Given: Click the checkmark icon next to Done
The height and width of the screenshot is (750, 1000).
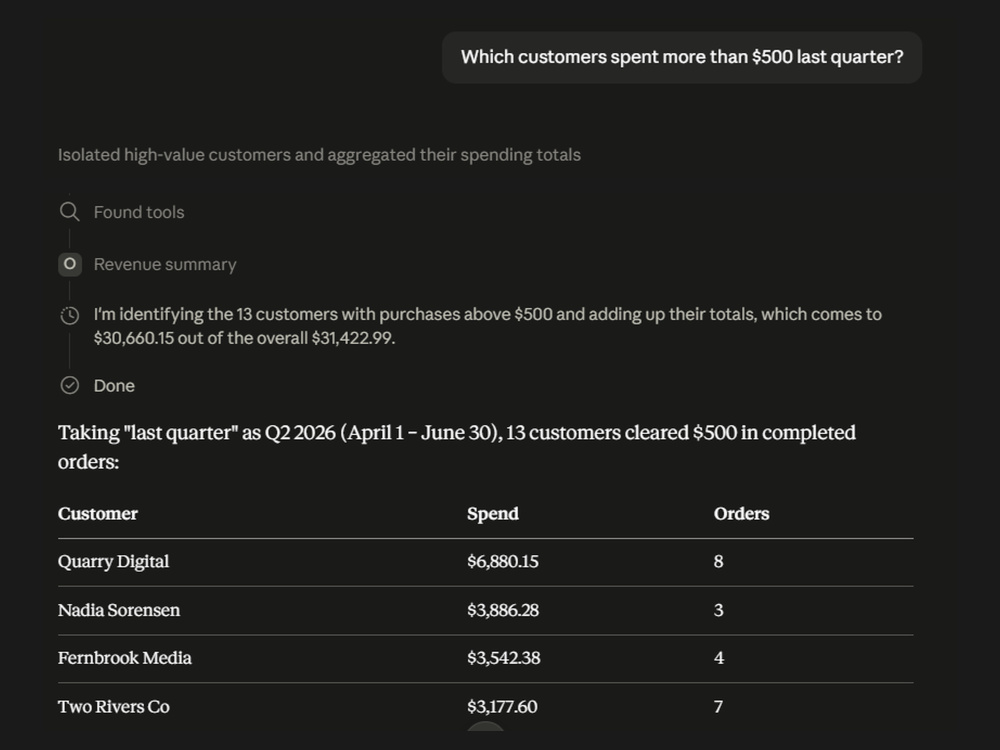Looking at the screenshot, I should [70, 385].
